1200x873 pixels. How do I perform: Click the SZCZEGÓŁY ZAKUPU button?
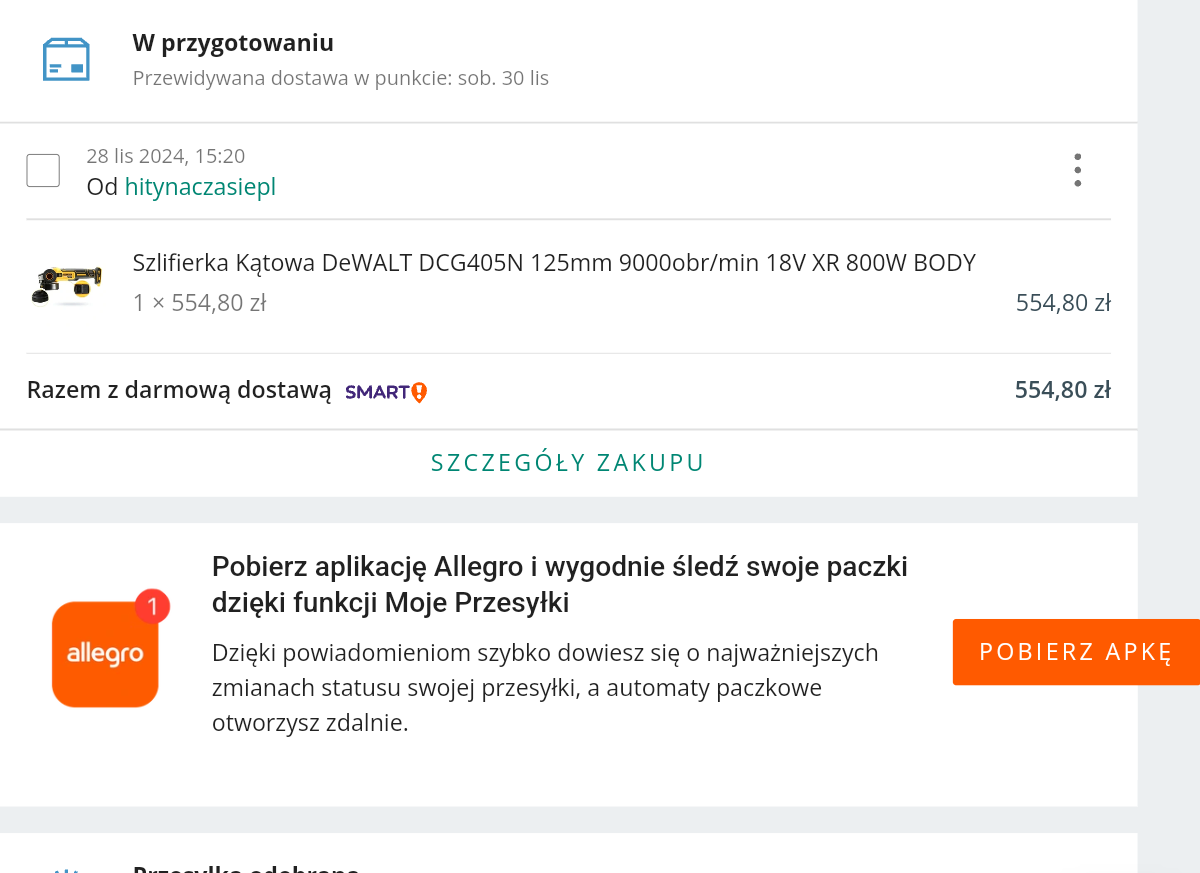(568, 463)
